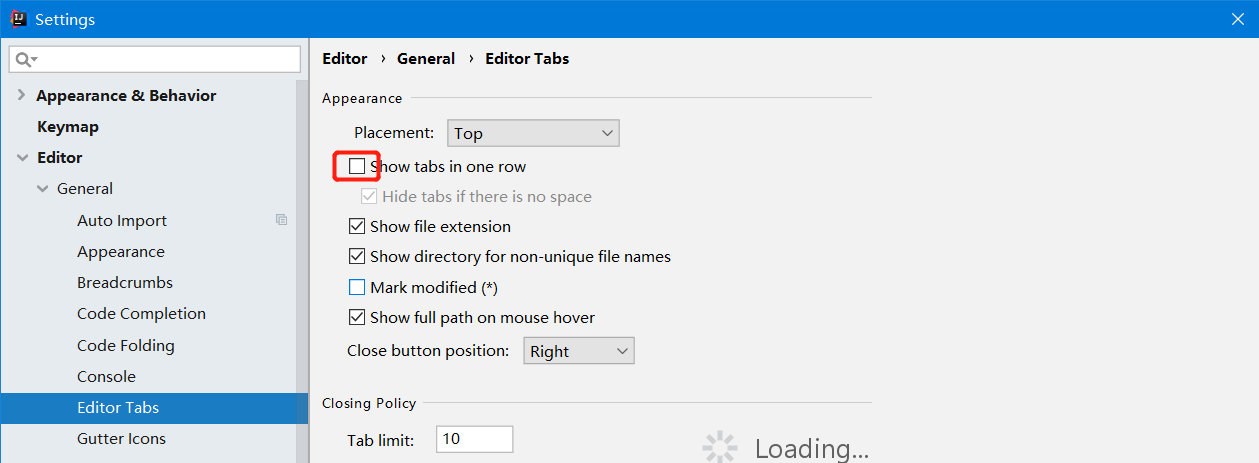Select Breadcrumbs in the sidebar
The height and width of the screenshot is (463, 1259).
[x=125, y=283]
